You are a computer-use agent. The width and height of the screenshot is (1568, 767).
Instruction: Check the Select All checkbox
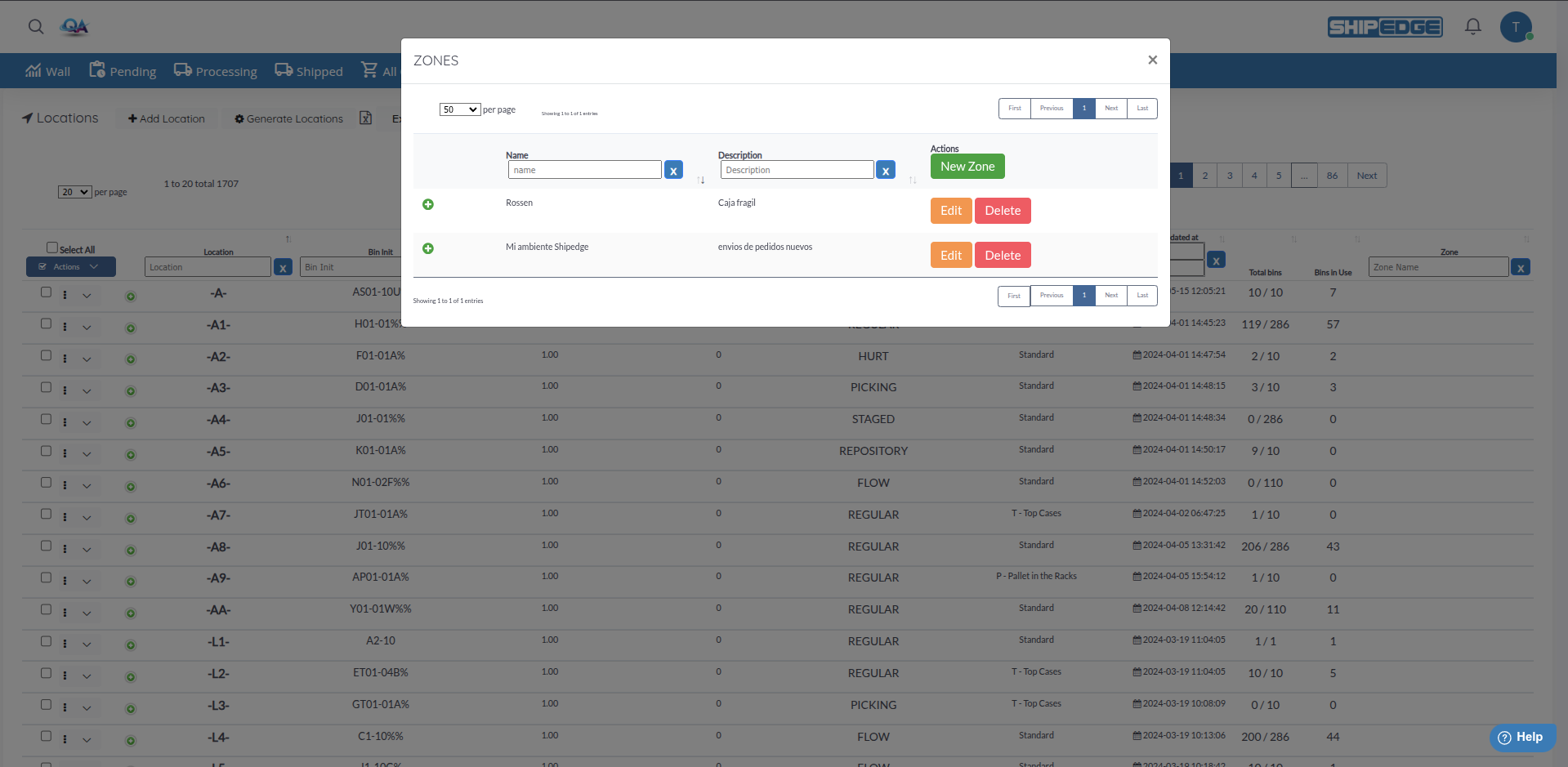click(52, 247)
